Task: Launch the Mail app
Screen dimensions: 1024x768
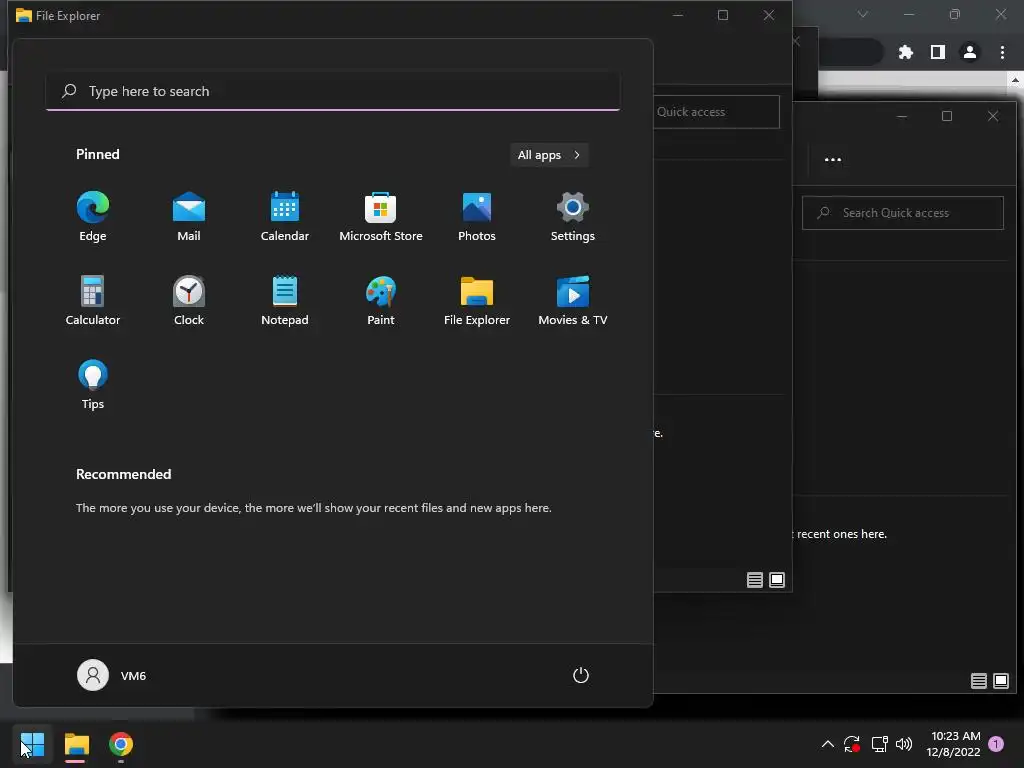Action: pyautogui.click(x=189, y=217)
